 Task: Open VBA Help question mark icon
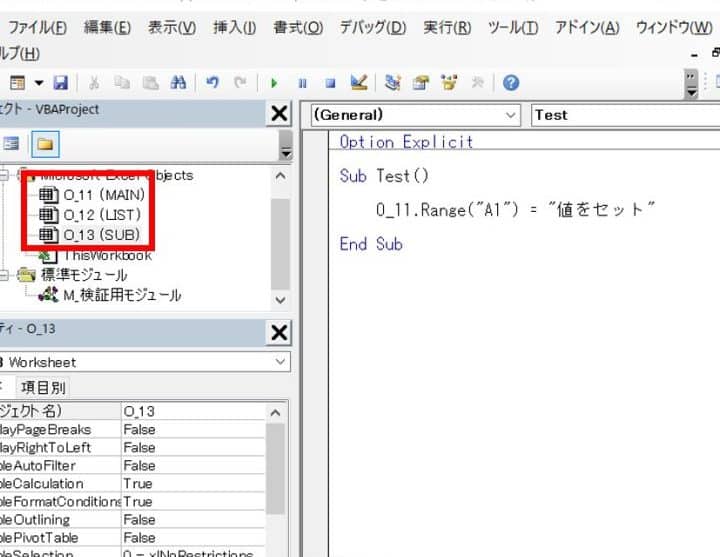click(511, 83)
